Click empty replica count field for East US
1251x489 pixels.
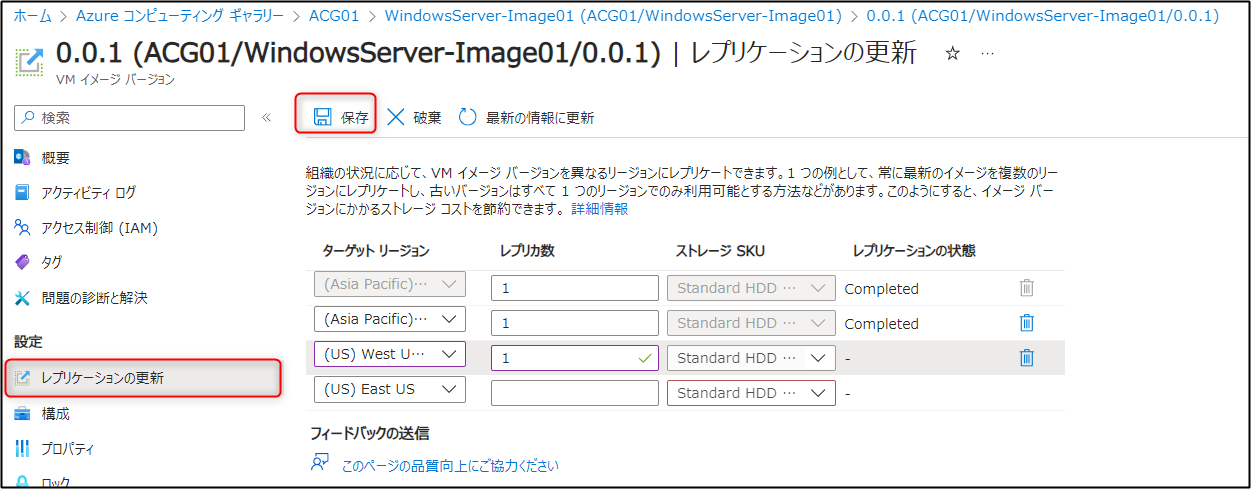click(x=575, y=393)
